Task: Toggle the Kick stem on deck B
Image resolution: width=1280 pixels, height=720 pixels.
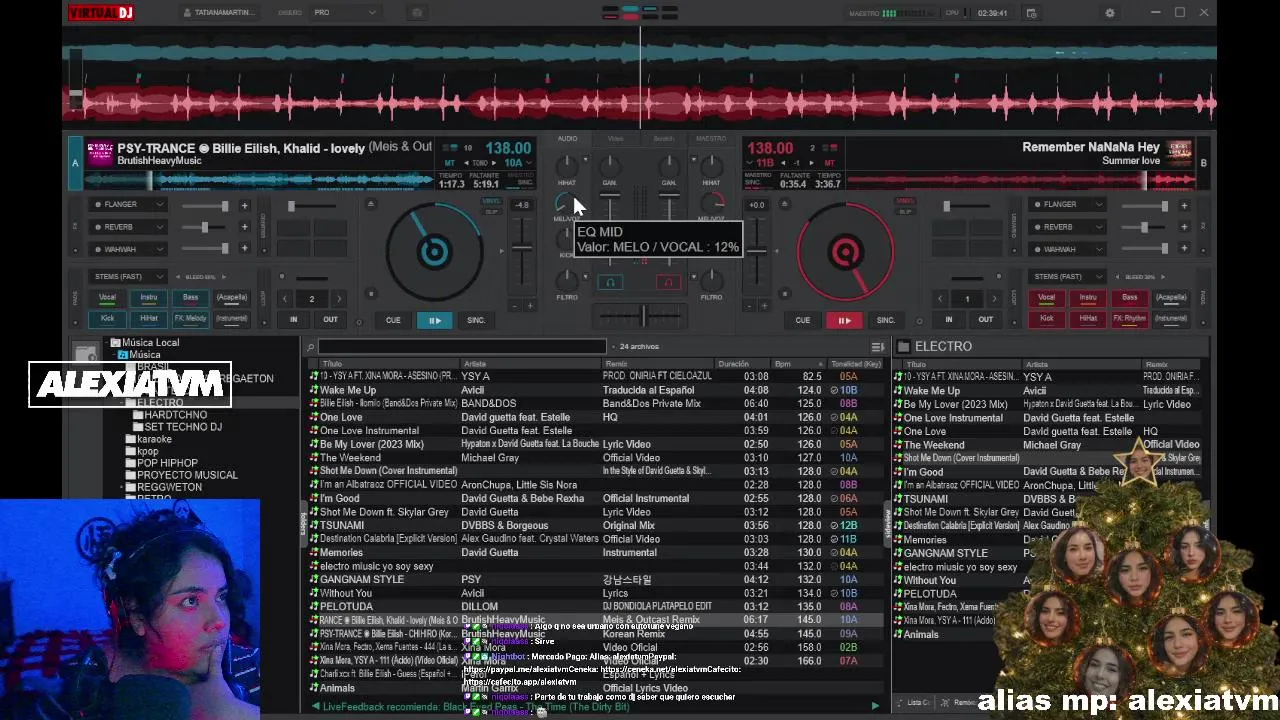Action: [x=1046, y=318]
